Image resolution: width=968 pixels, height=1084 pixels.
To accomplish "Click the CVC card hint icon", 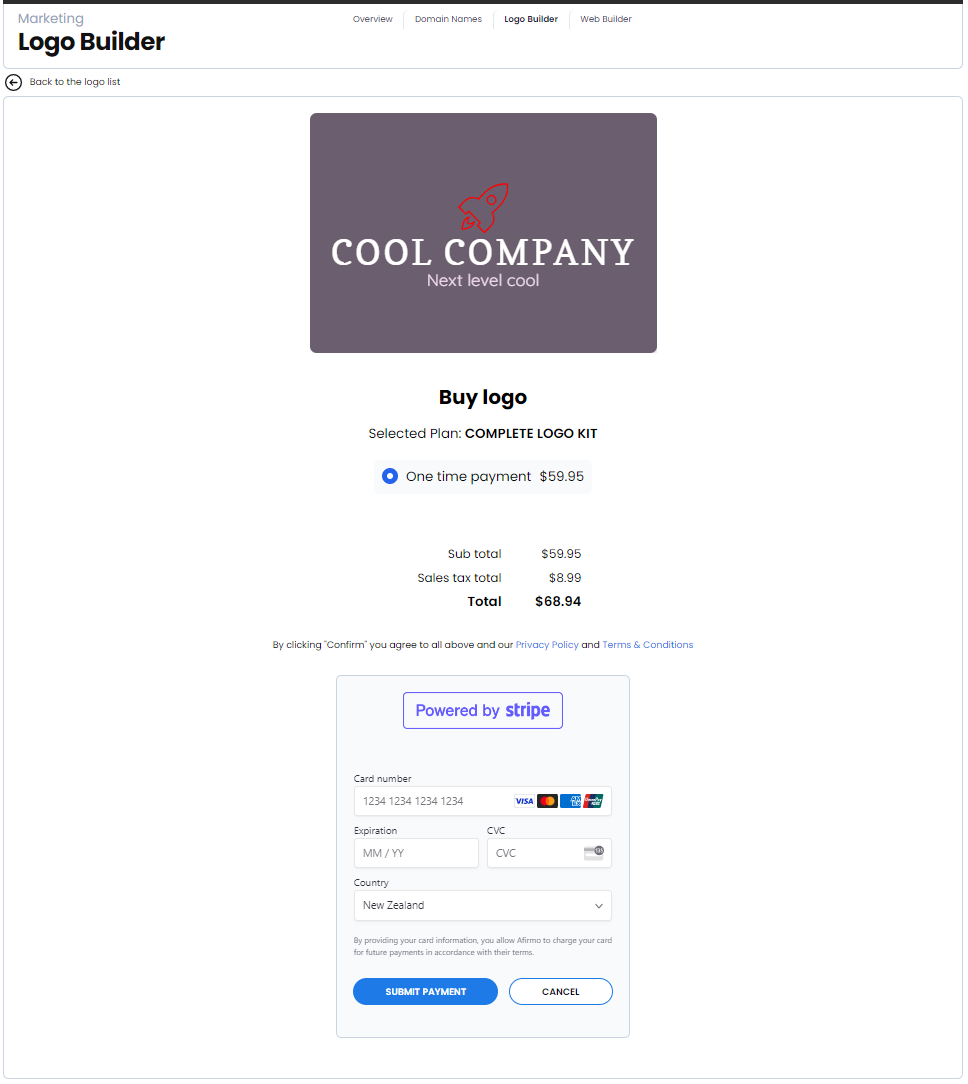I will [594, 854].
